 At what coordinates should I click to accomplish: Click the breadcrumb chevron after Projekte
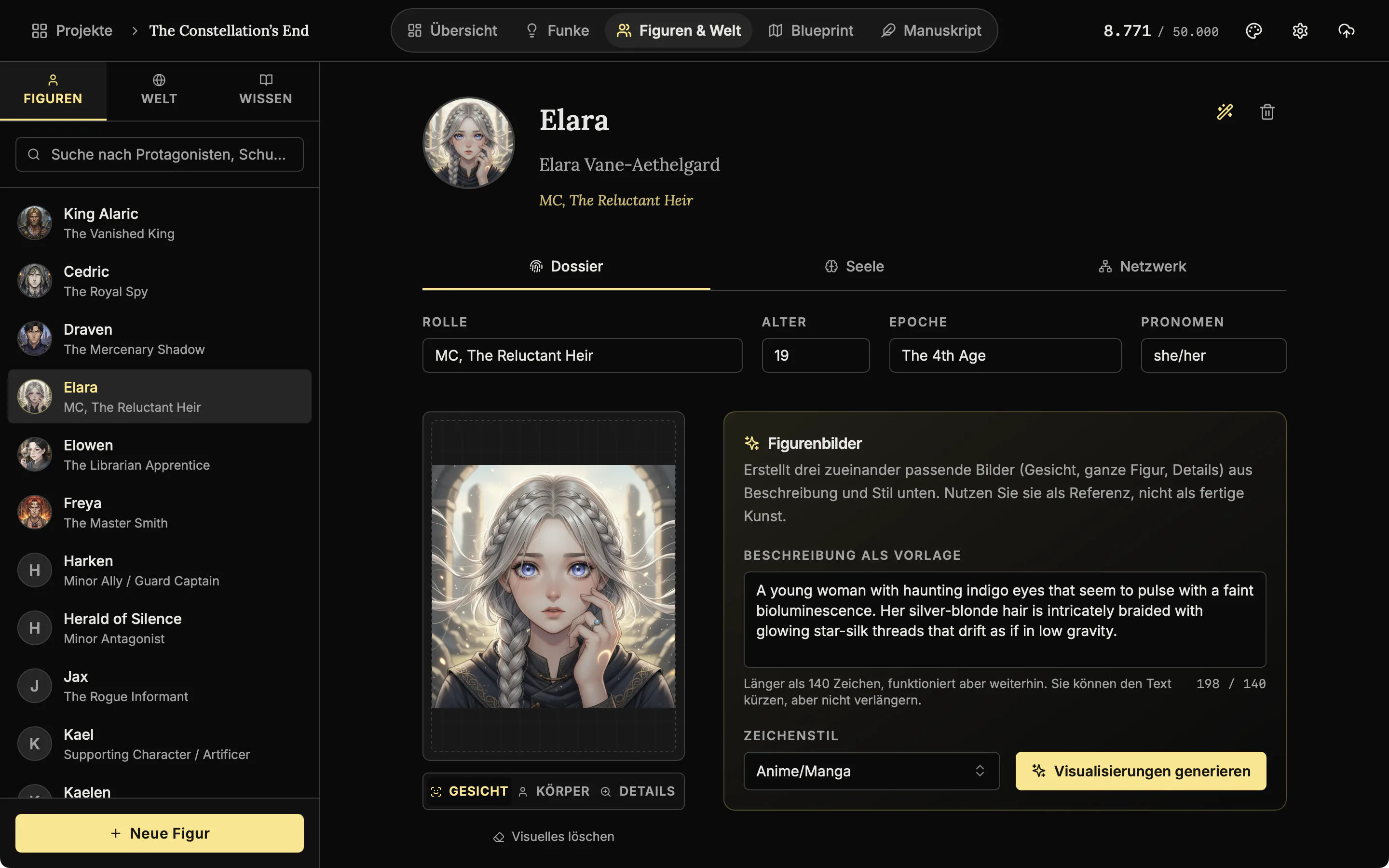pos(134,30)
